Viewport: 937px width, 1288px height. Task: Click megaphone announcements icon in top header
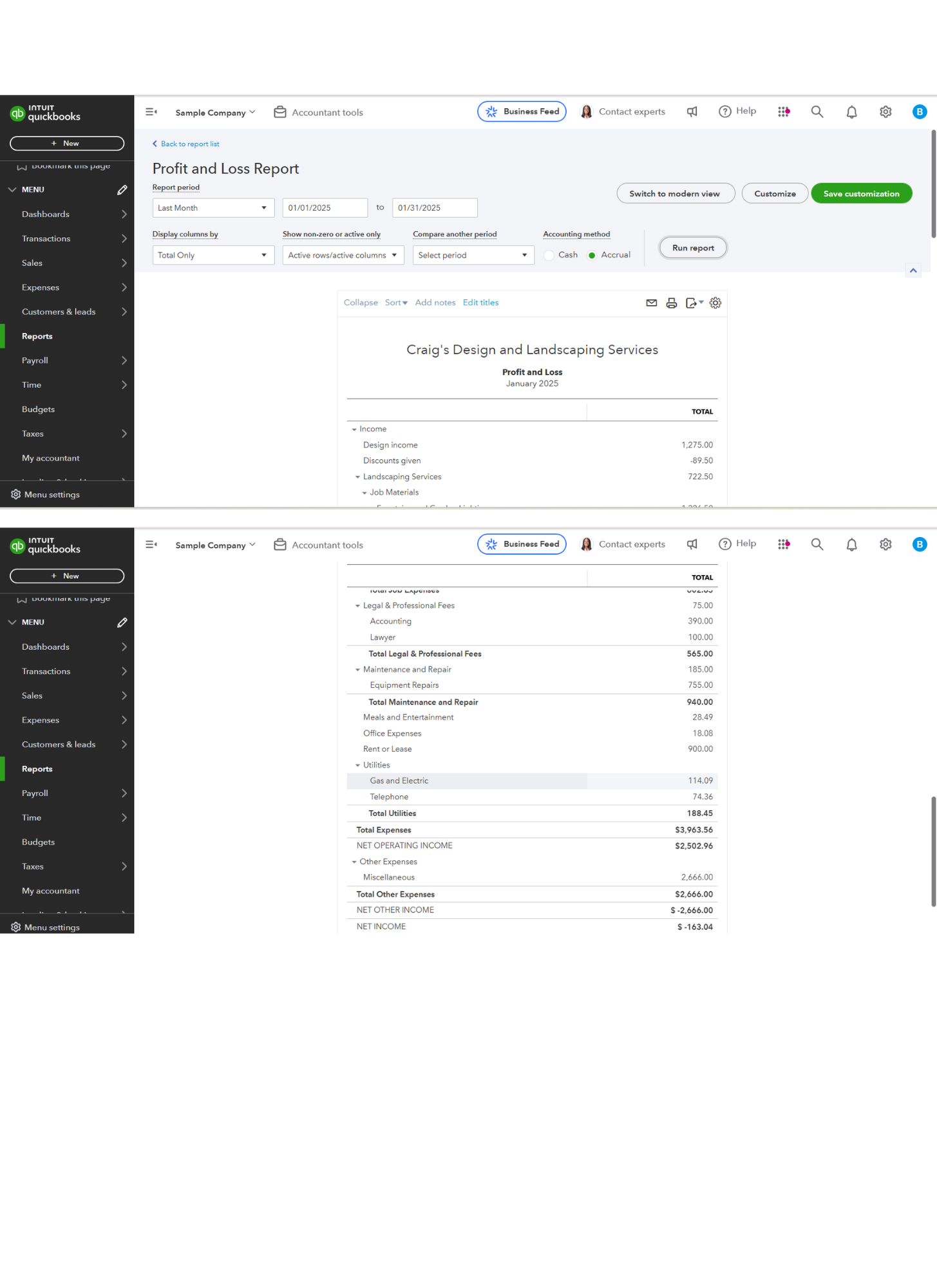[692, 111]
